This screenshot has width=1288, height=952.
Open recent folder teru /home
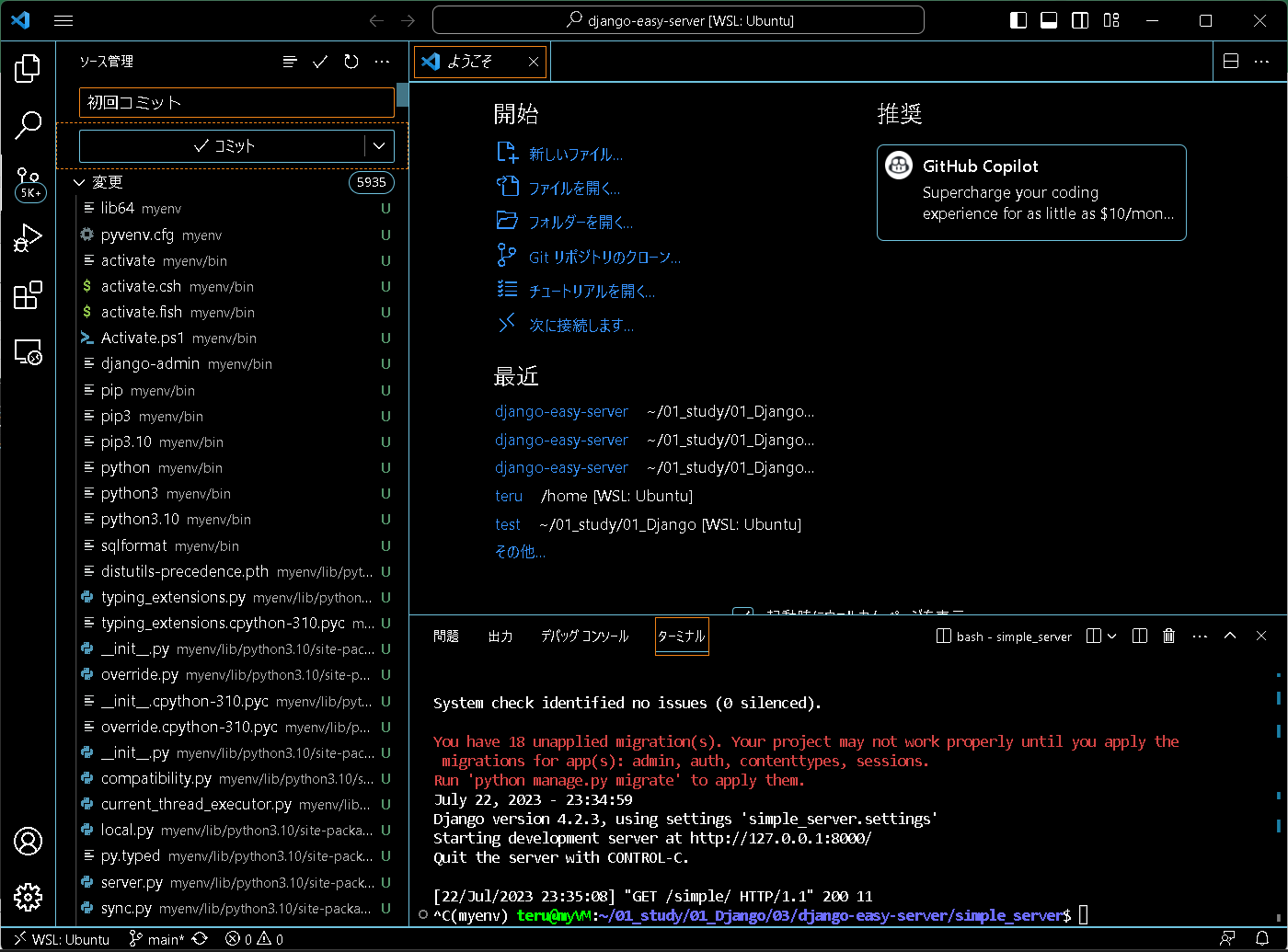click(509, 496)
